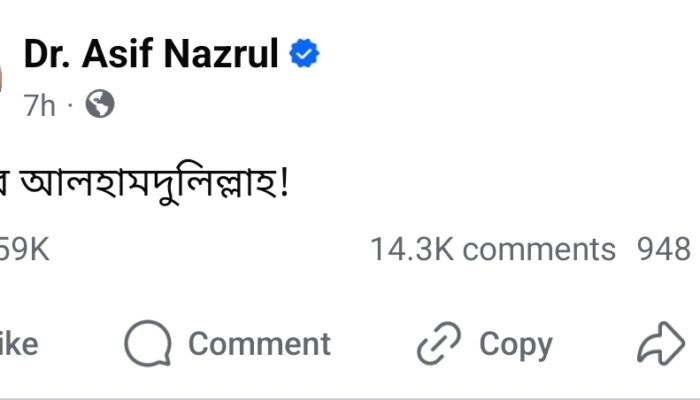
Task: View the 948 shares count
Action: tap(665, 249)
